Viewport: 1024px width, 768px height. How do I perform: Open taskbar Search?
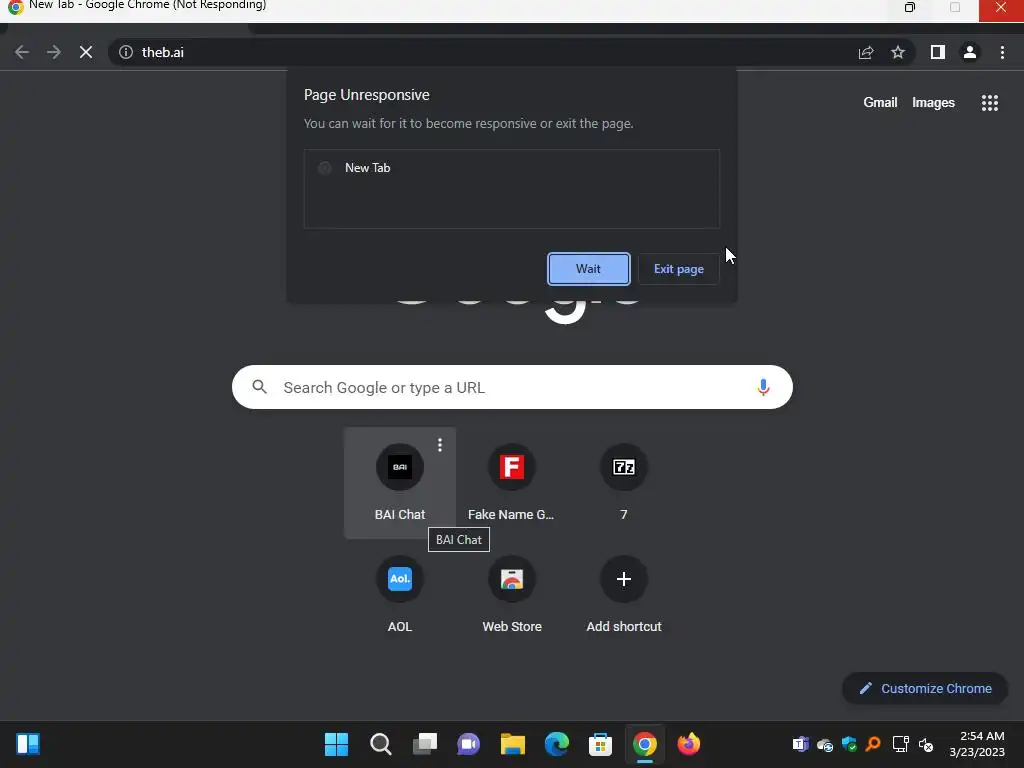pyautogui.click(x=381, y=744)
